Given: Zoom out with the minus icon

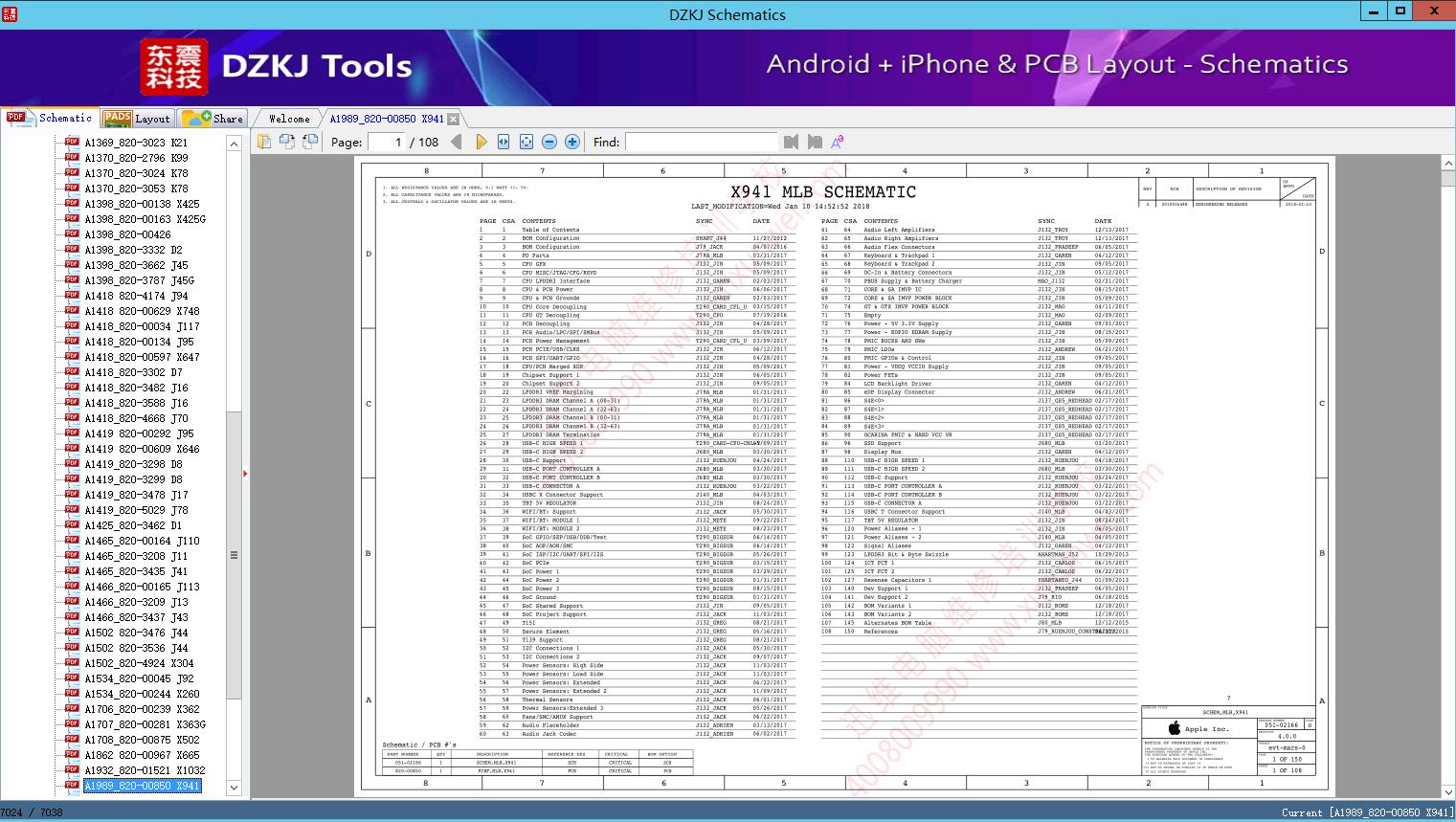Looking at the screenshot, I should point(549,142).
